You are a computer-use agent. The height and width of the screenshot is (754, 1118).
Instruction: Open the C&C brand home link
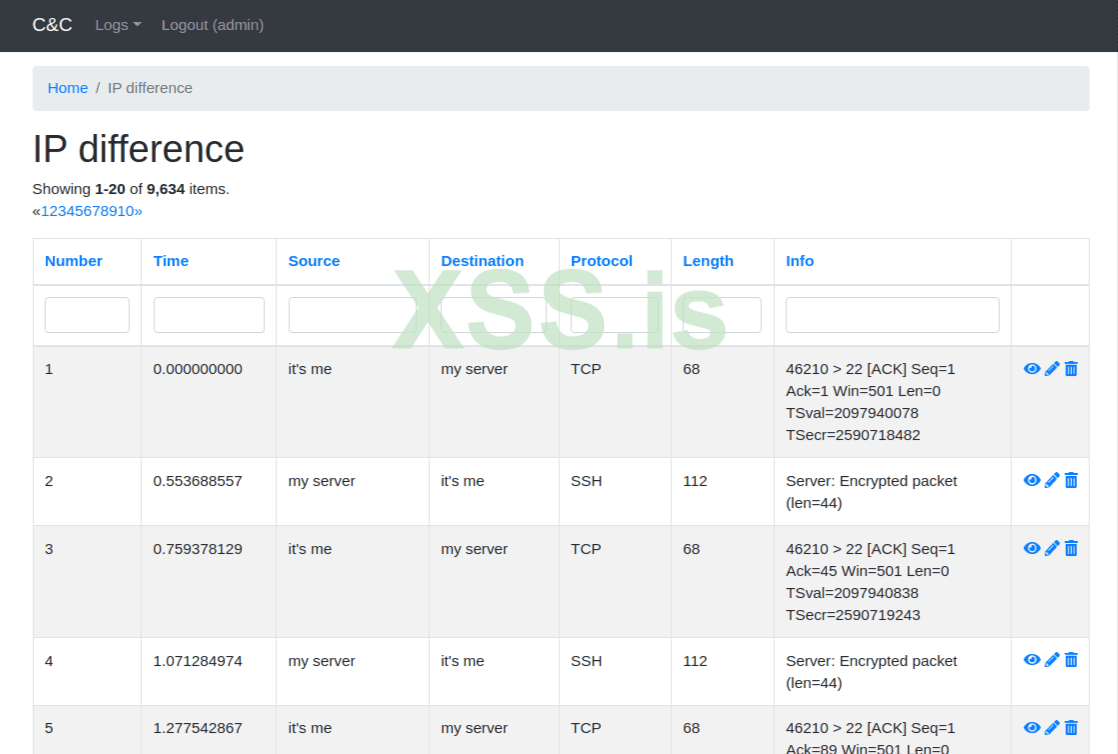[x=52, y=25]
